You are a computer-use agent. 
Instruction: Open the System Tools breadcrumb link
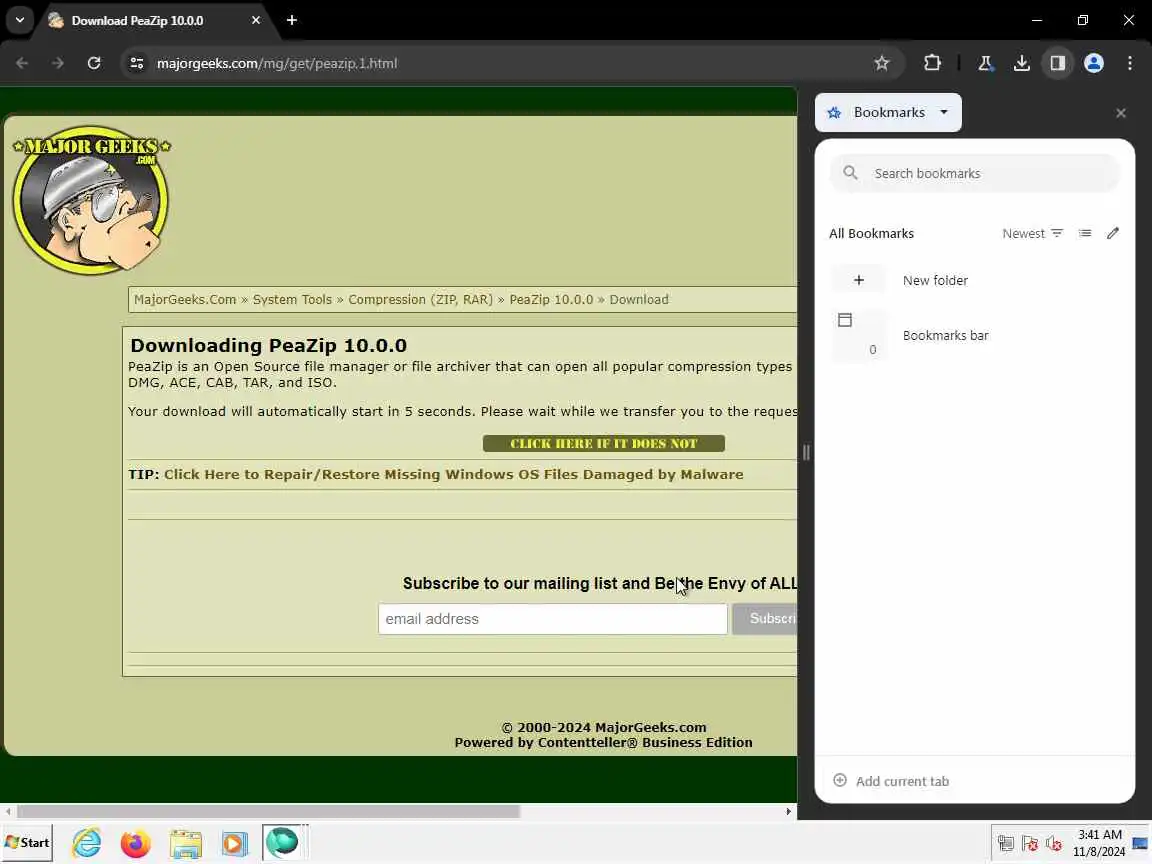point(292,300)
